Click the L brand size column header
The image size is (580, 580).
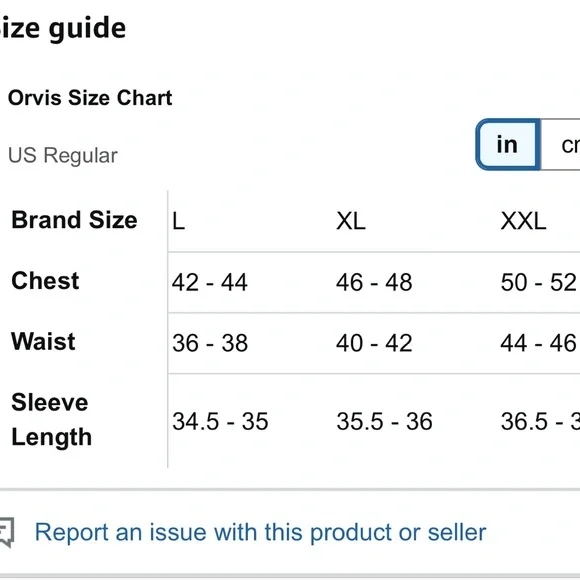click(x=178, y=222)
